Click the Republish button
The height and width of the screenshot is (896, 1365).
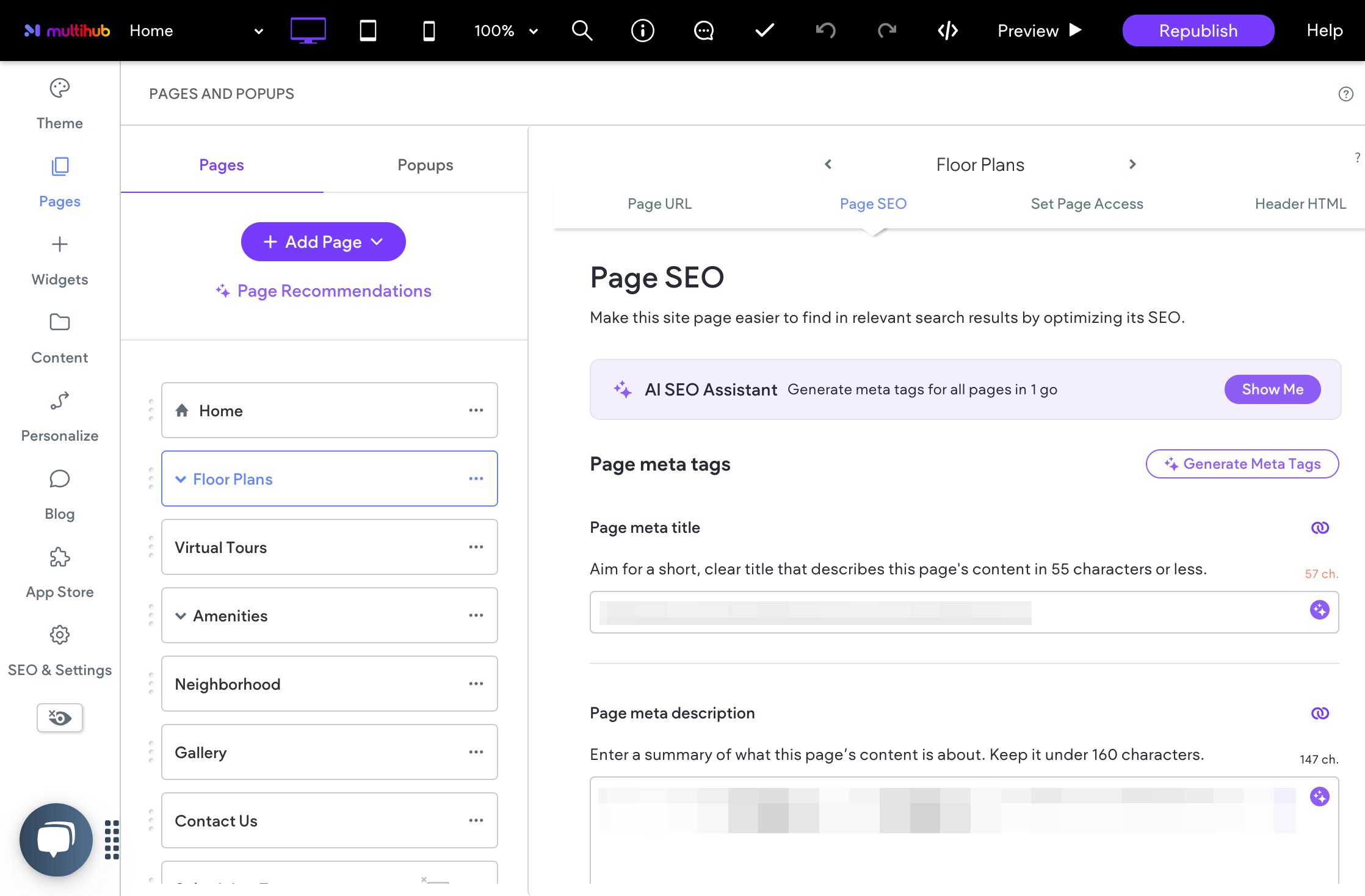(x=1198, y=31)
